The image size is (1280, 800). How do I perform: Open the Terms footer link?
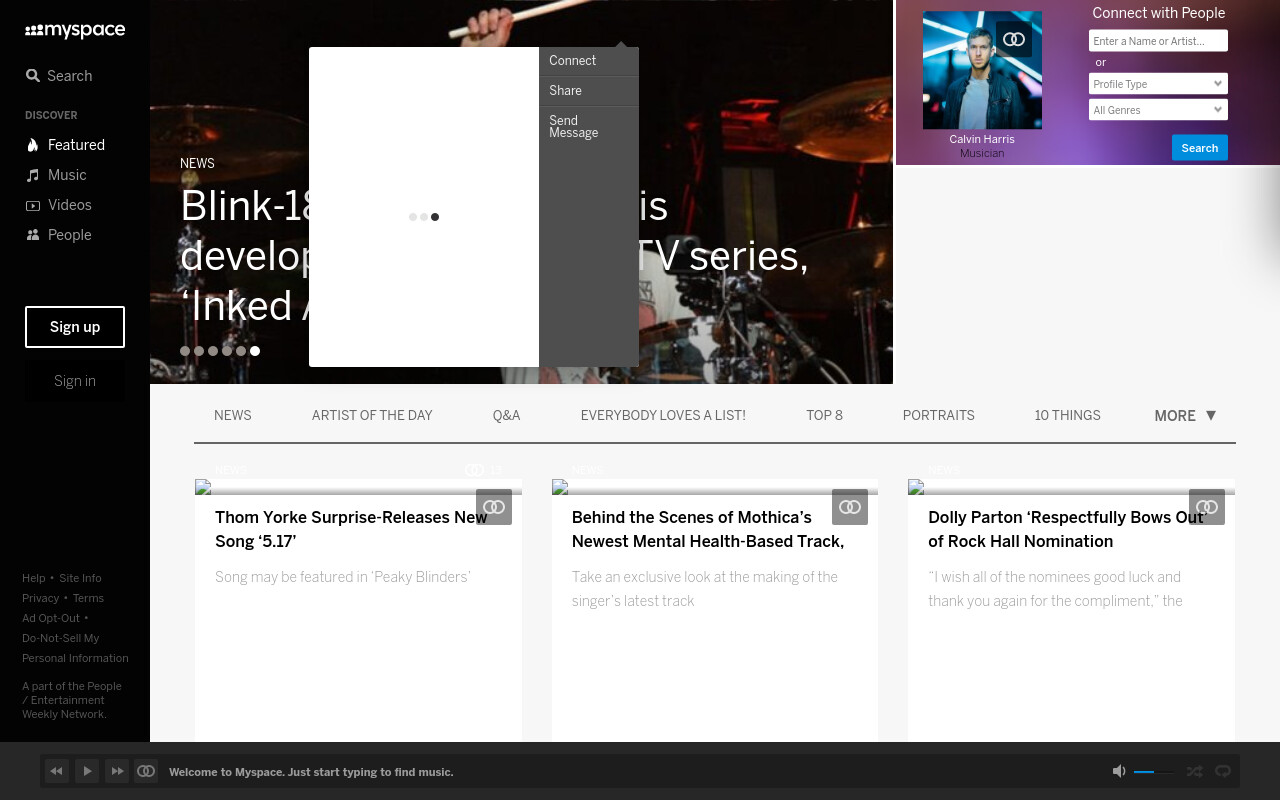pos(88,599)
